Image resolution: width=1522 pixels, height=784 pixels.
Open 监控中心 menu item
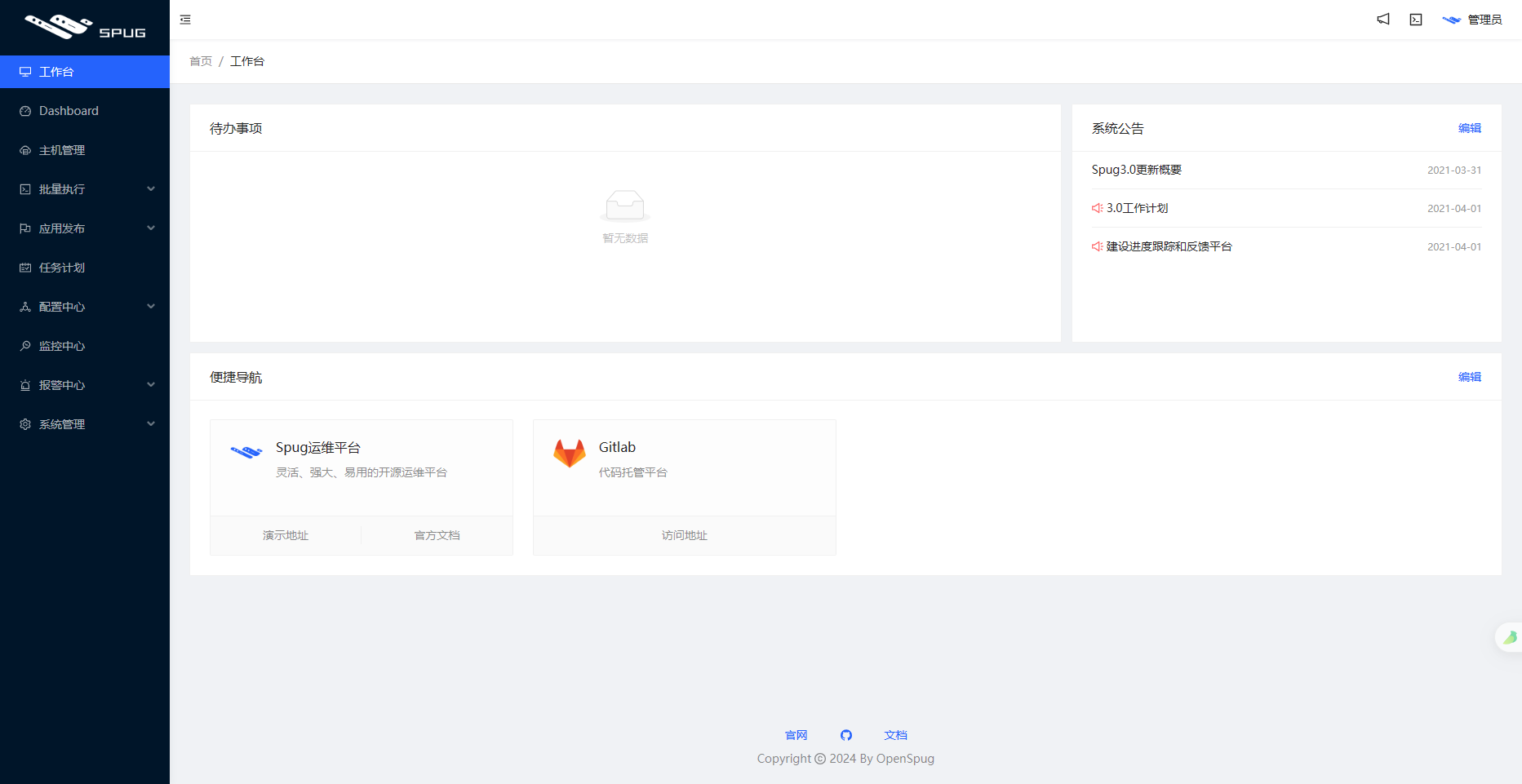(x=85, y=346)
